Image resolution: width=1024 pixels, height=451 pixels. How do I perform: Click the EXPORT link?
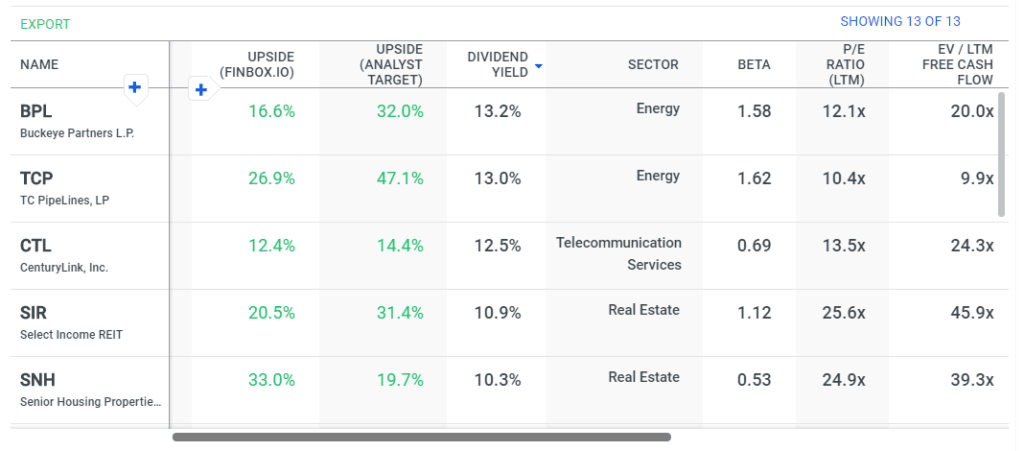45,24
